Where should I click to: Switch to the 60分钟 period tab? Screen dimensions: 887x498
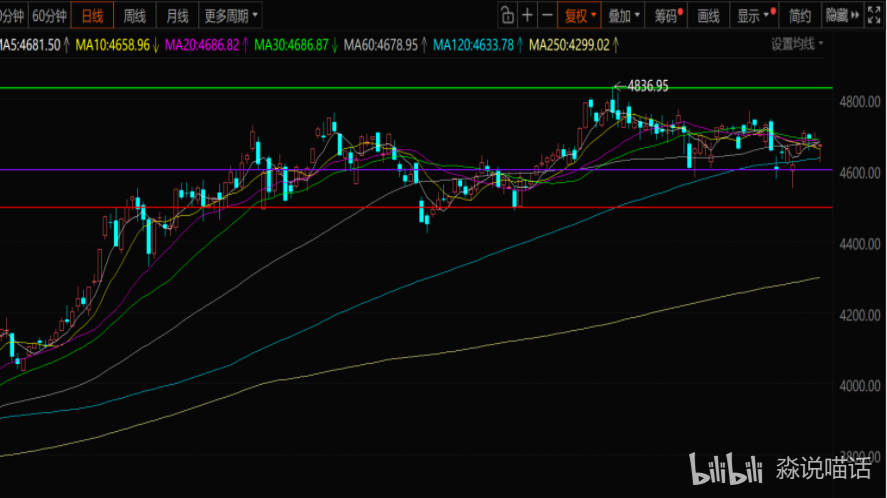(x=49, y=16)
